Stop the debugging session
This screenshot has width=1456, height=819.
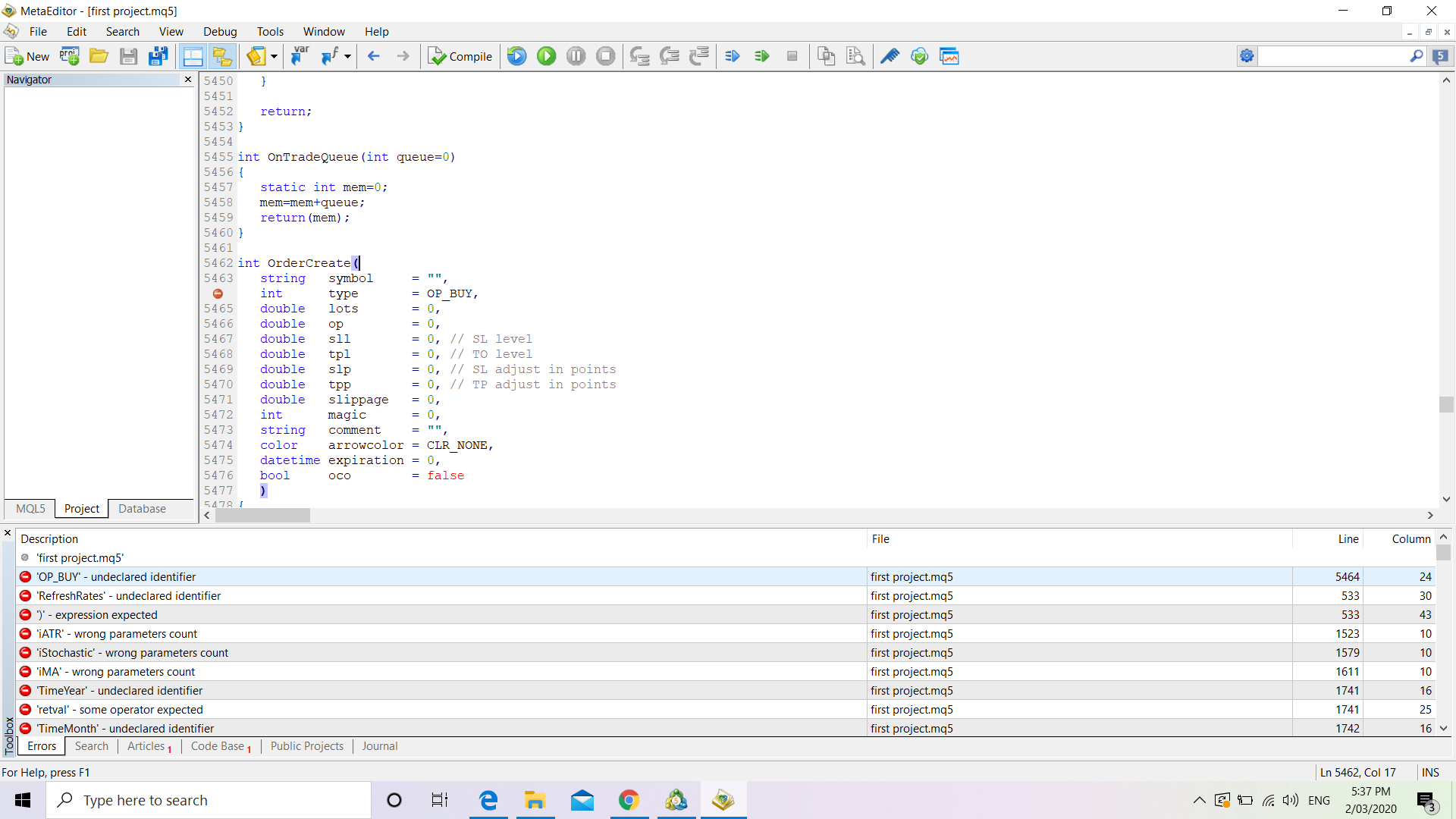coord(606,56)
